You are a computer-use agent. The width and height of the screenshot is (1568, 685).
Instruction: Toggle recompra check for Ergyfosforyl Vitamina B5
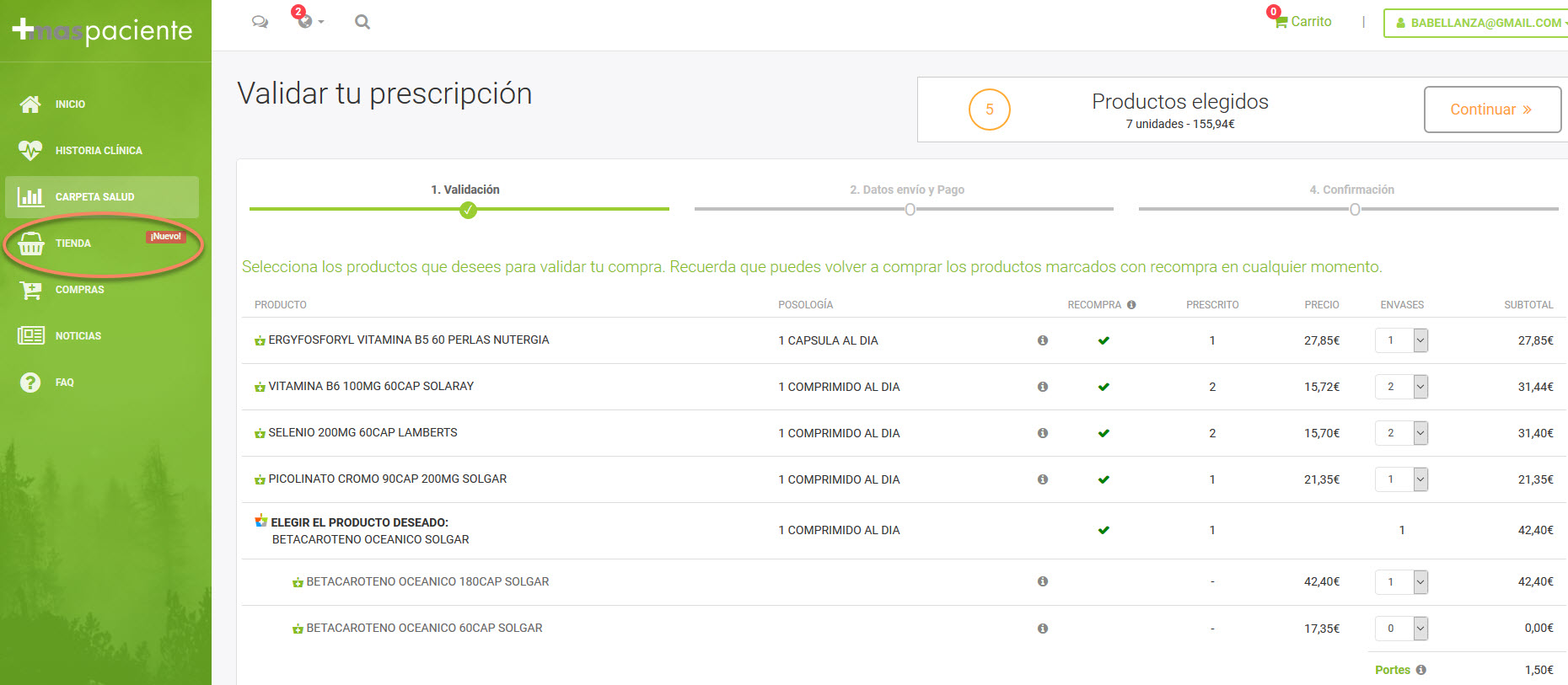(x=1104, y=340)
